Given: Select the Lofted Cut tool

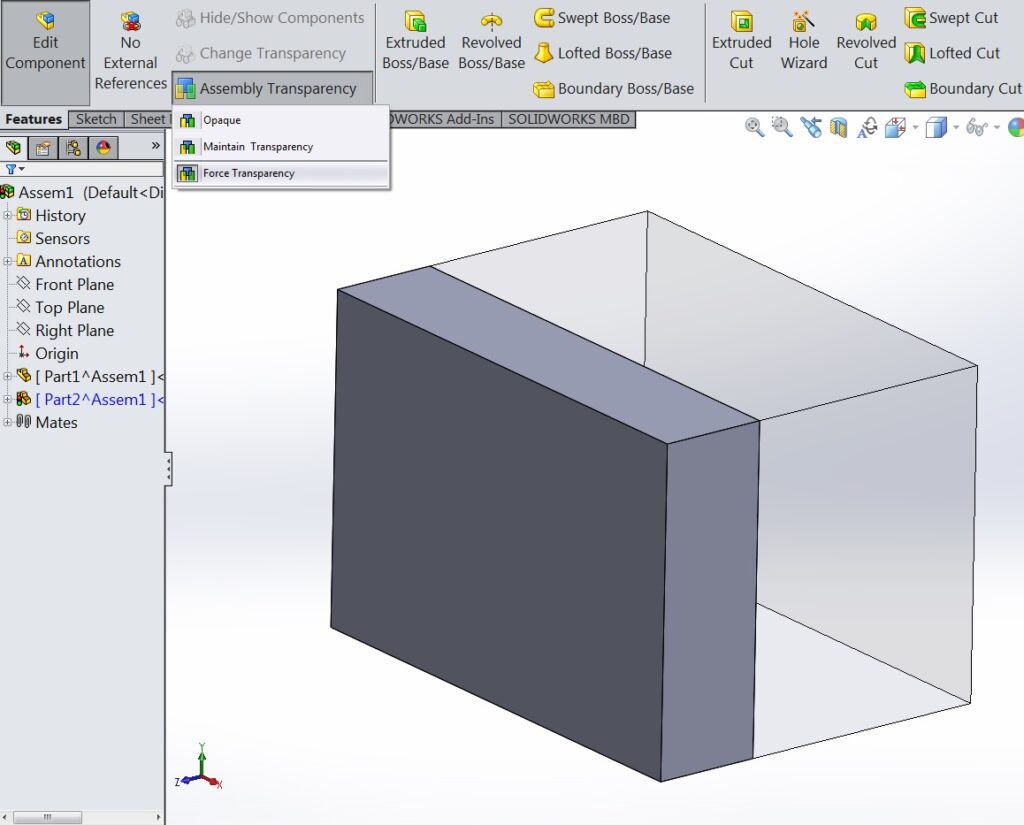Looking at the screenshot, I should point(951,54).
